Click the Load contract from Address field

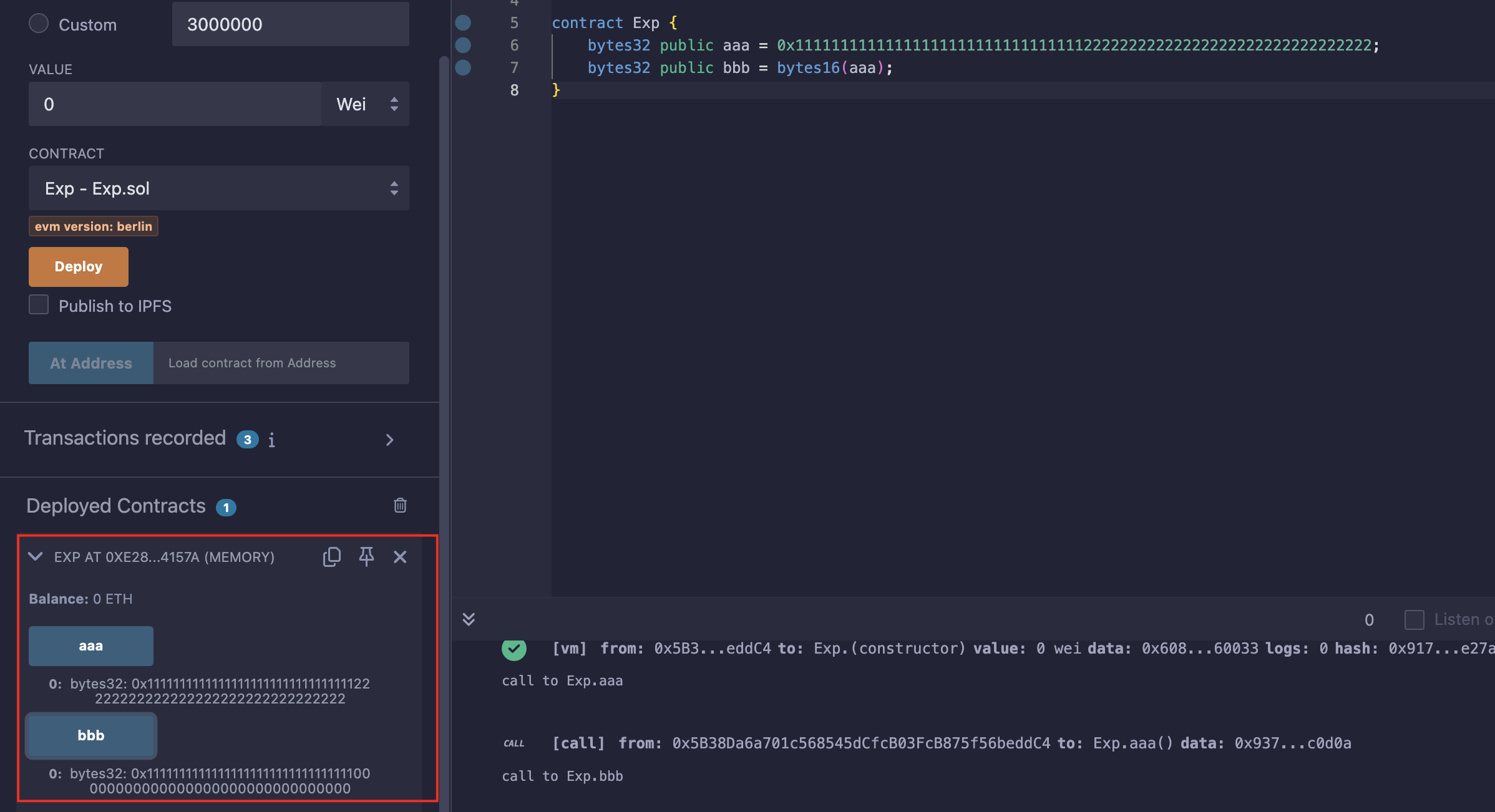281,363
